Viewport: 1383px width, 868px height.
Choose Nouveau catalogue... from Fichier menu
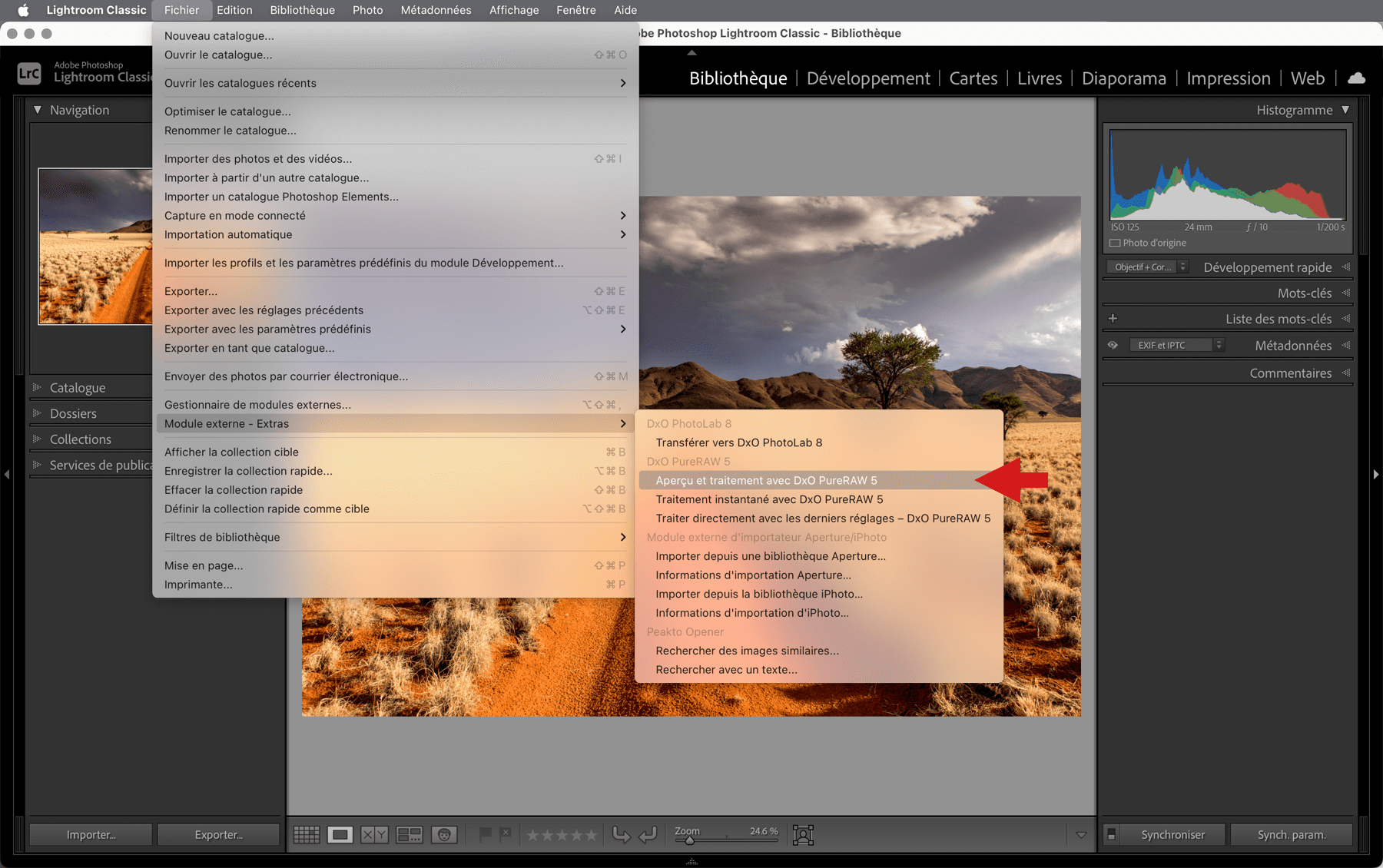click(x=395, y=36)
